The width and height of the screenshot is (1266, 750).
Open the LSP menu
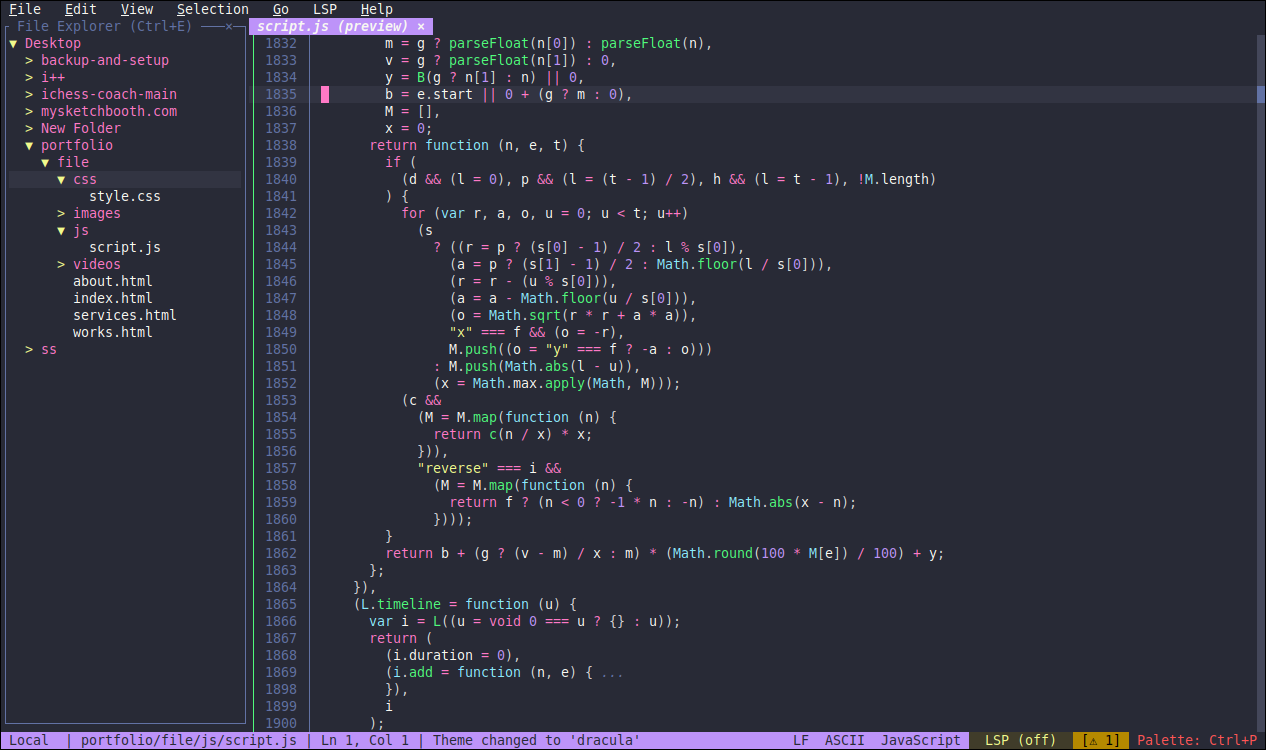(x=325, y=9)
